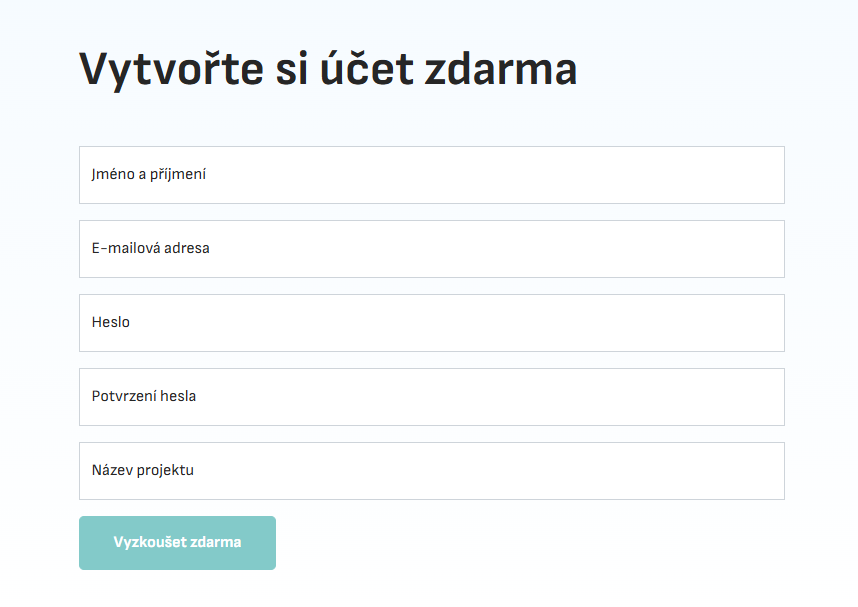Select the "Heslo" password field
The width and height of the screenshot is (858, 607).
pos(431,323)
